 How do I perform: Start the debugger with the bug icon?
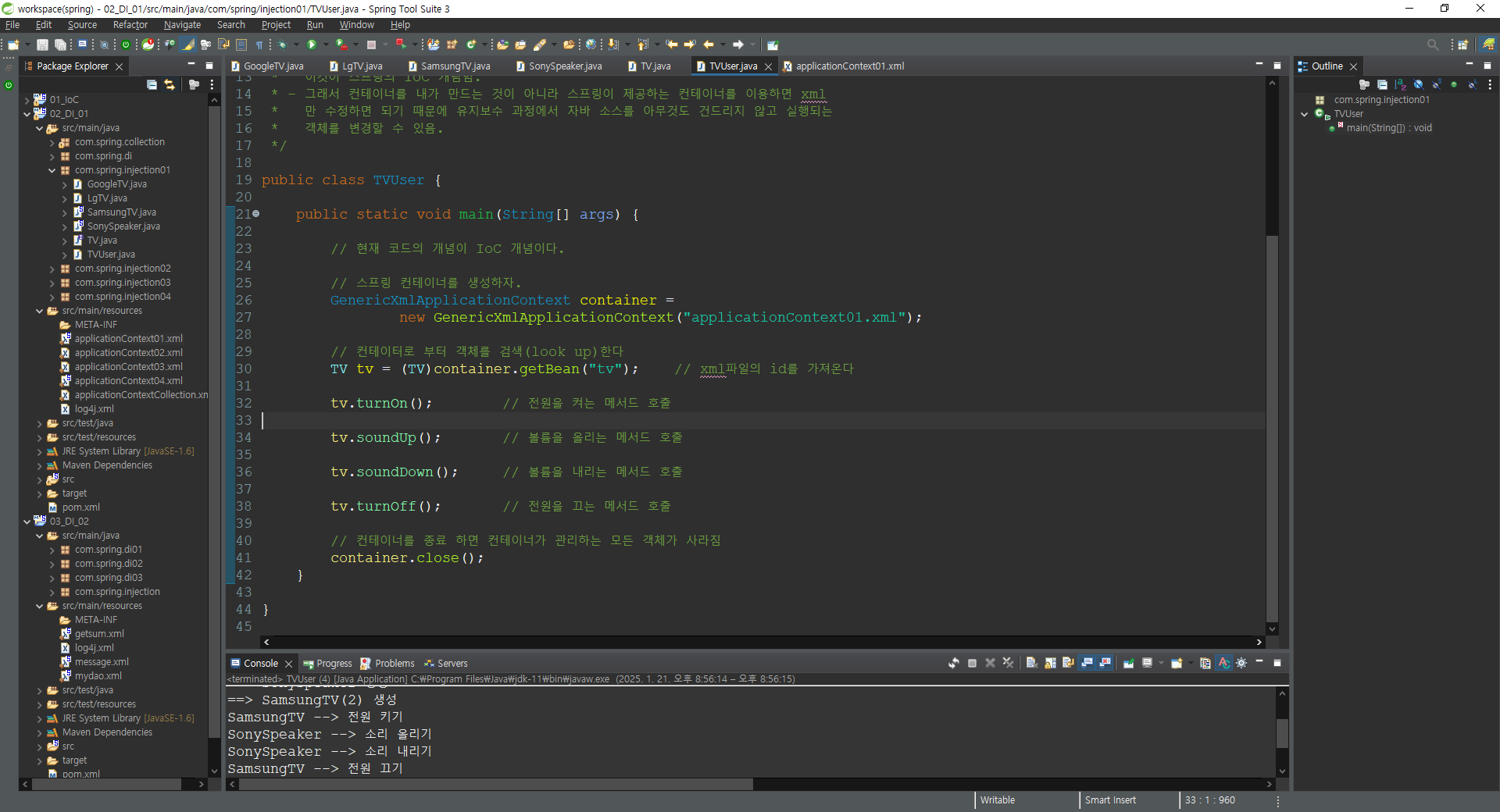[281, 45]
